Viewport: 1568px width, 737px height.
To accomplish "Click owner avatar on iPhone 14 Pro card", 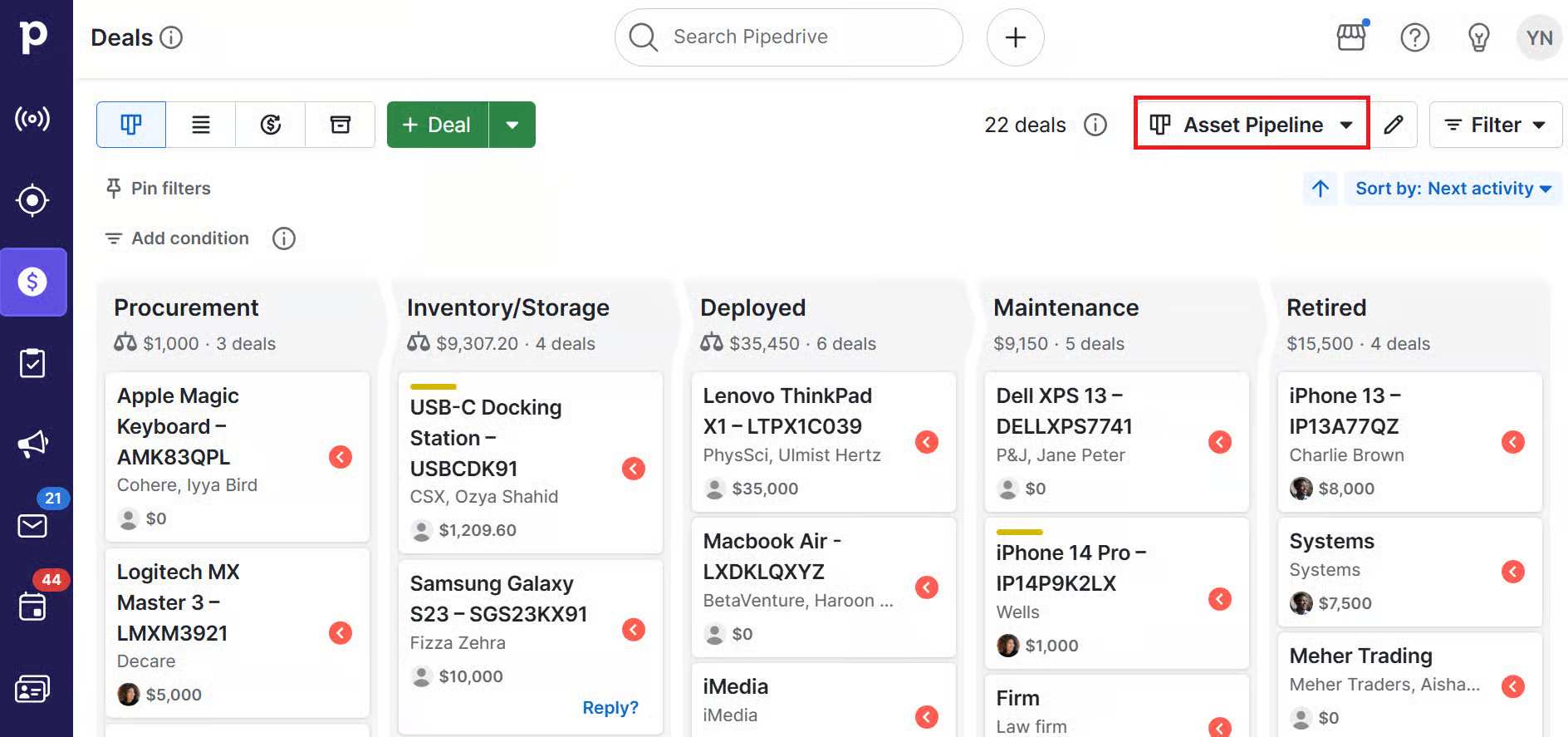I will tap(1008, 646).
